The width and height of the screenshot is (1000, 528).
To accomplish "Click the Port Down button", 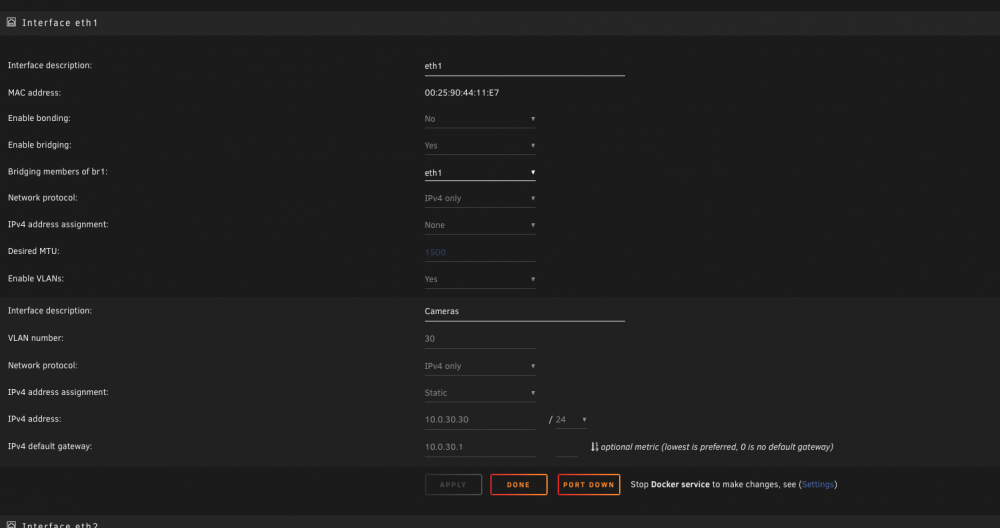I will click(x=589, y=485).
